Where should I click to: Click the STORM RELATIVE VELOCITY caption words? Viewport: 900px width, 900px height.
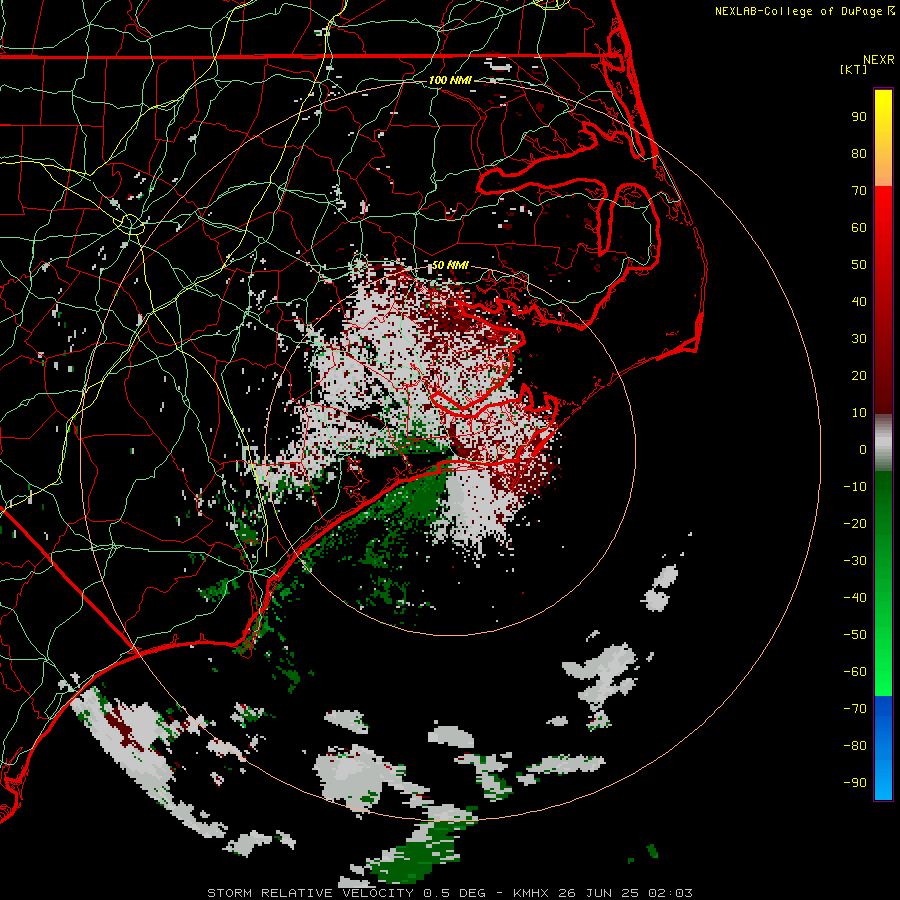coord(310,893)
